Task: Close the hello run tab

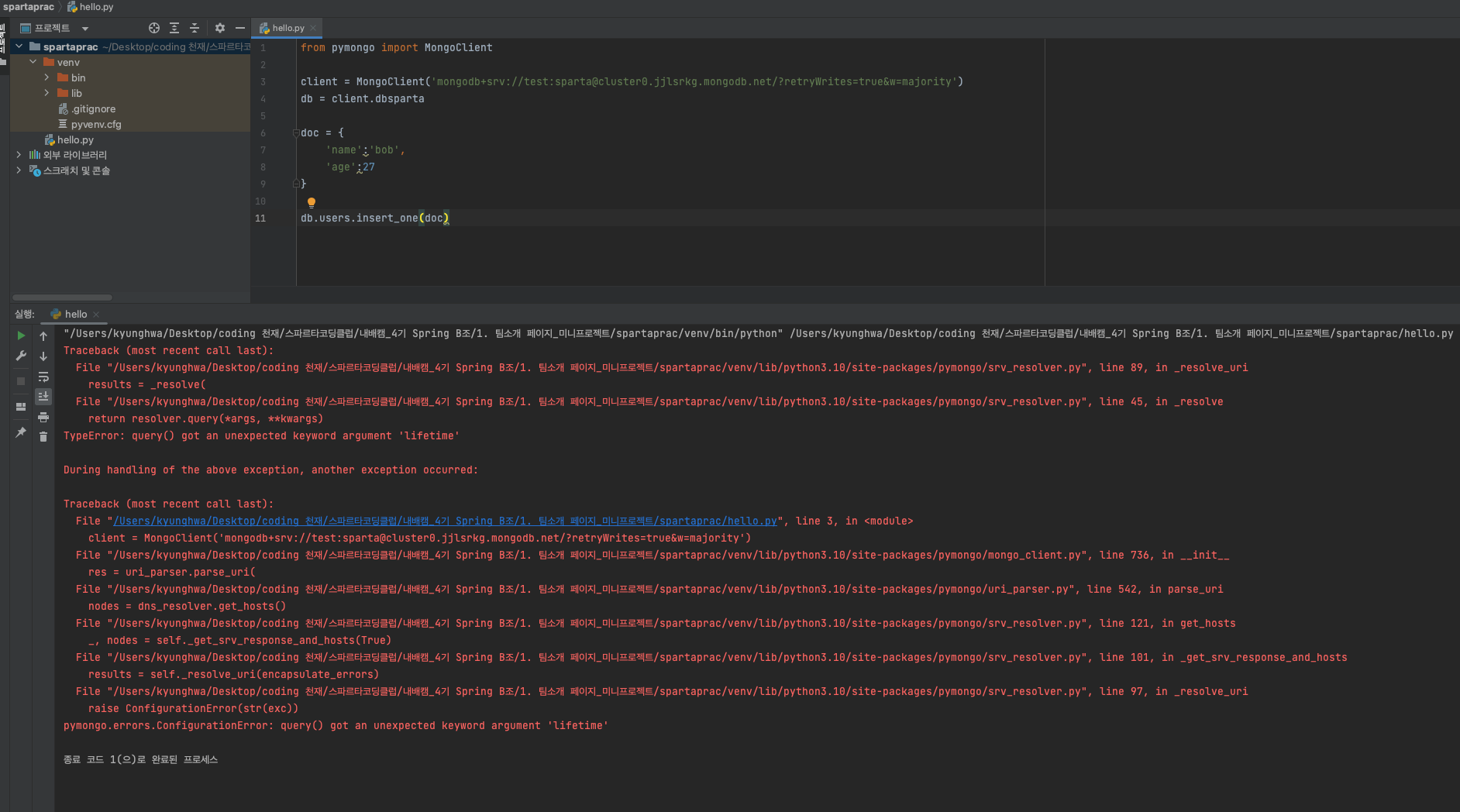Action: [96, 314]
